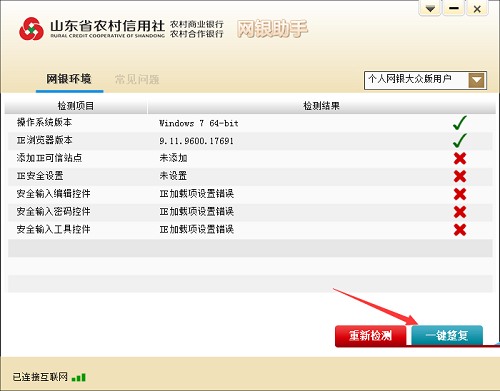Click the green check for IE浏览器版本
This screenshot has height=391, width=500.
click(460, 140)
